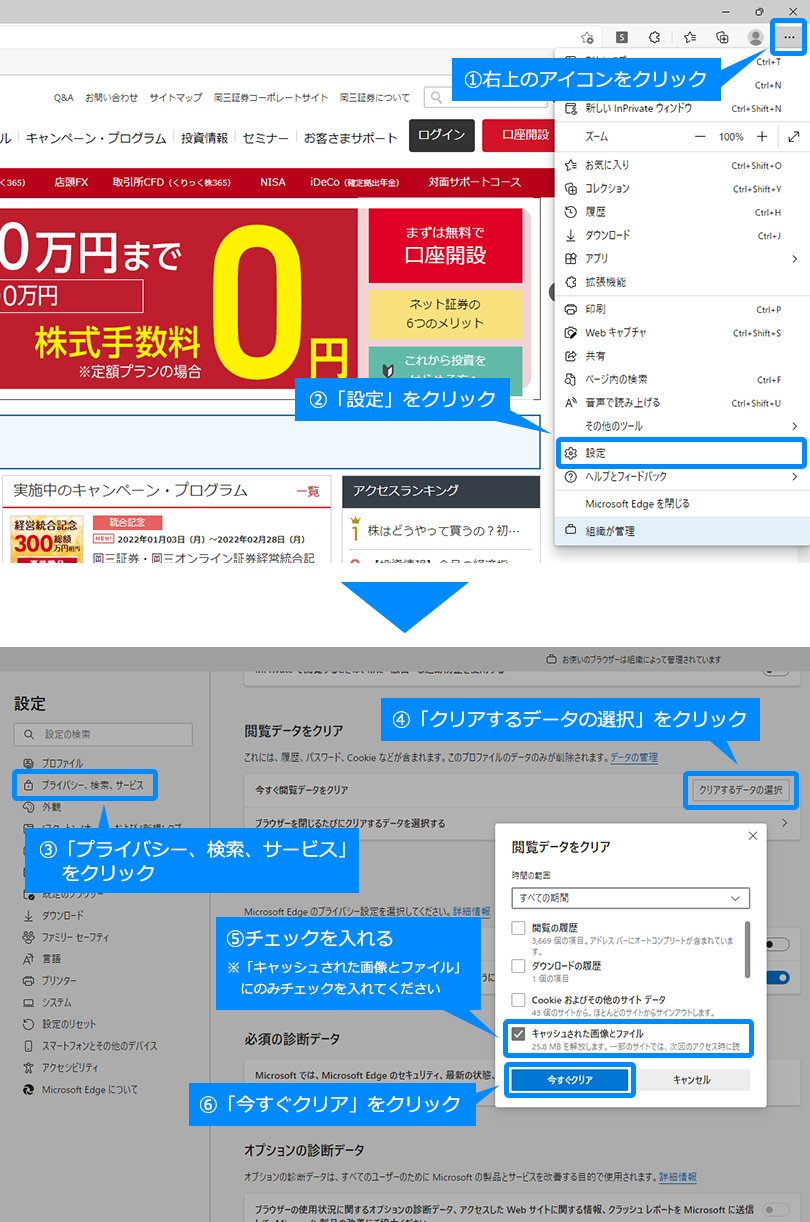Select プロファイル in settings sidebar
The height and width of the screenshot is (1222, 810).
[x=62, y=763]
